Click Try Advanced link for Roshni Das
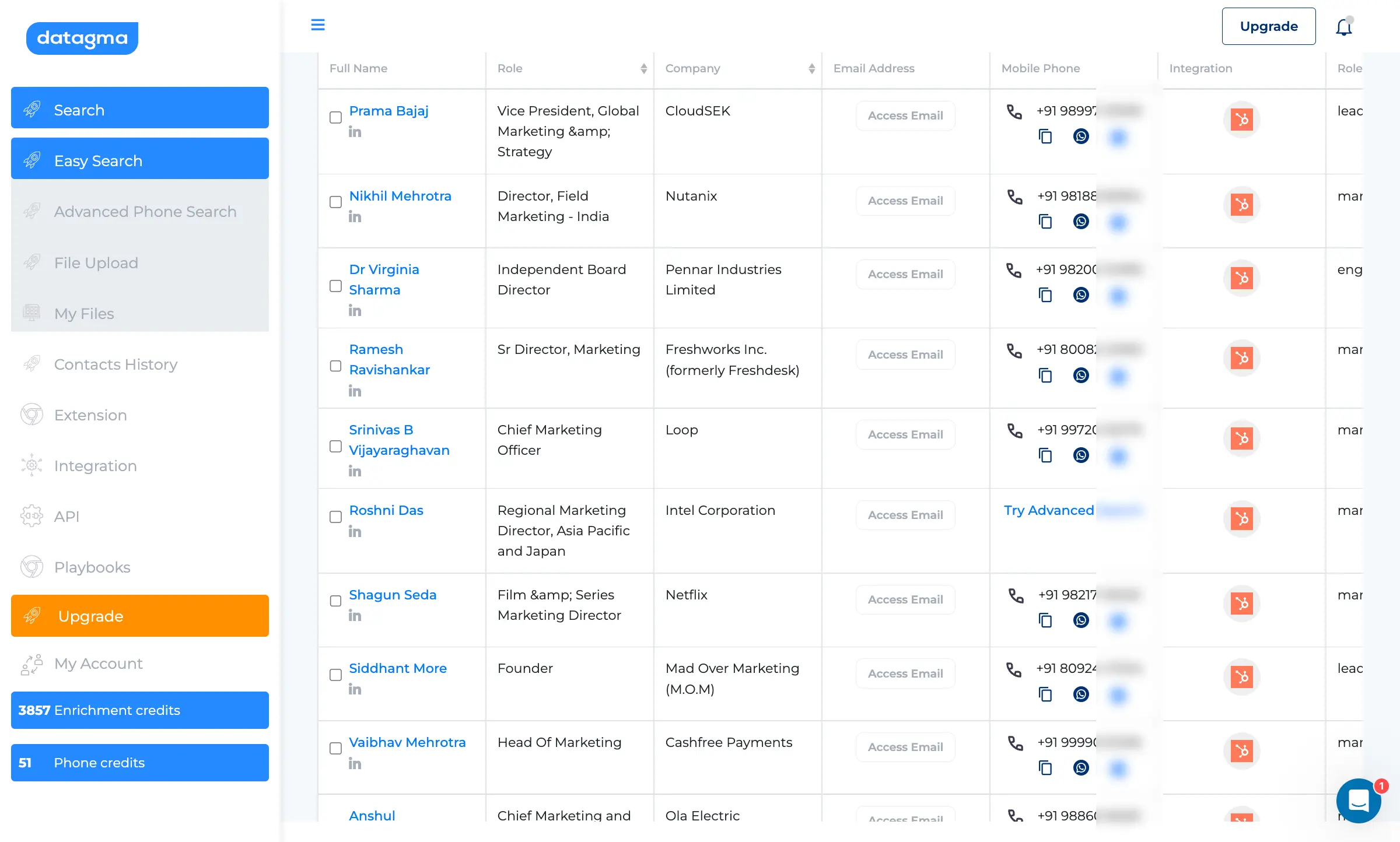Screen dimensions: 1400x842 [x=1048, y=510]
